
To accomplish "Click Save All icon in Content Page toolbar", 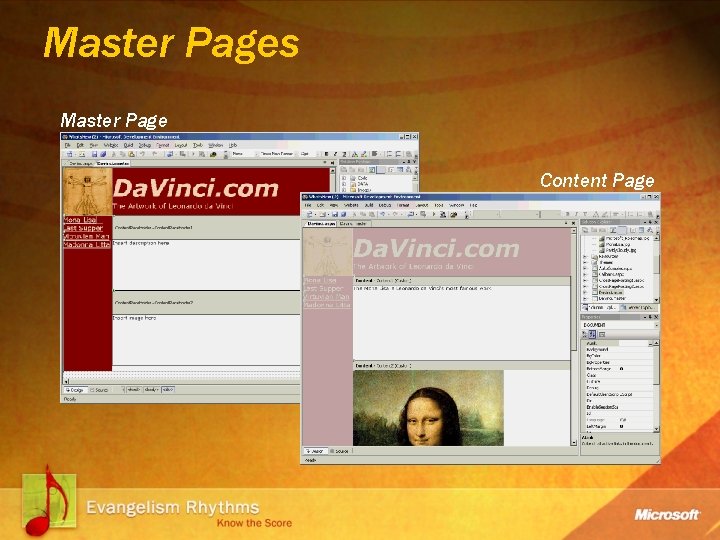I will coord(343,214).
